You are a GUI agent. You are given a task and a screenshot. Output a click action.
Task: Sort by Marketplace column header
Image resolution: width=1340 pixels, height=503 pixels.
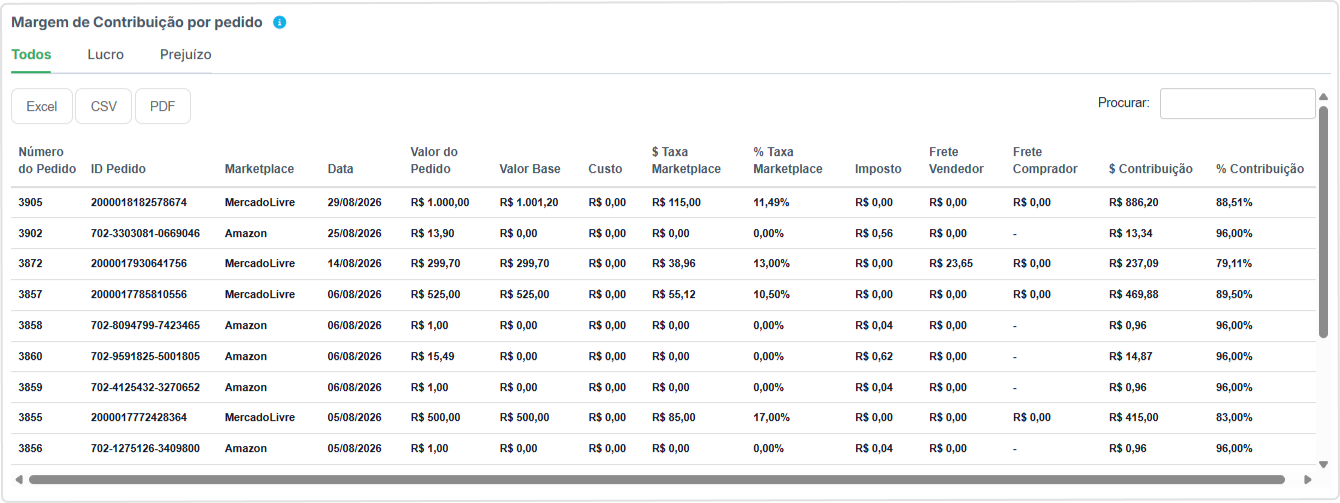(x=259, y=169)
